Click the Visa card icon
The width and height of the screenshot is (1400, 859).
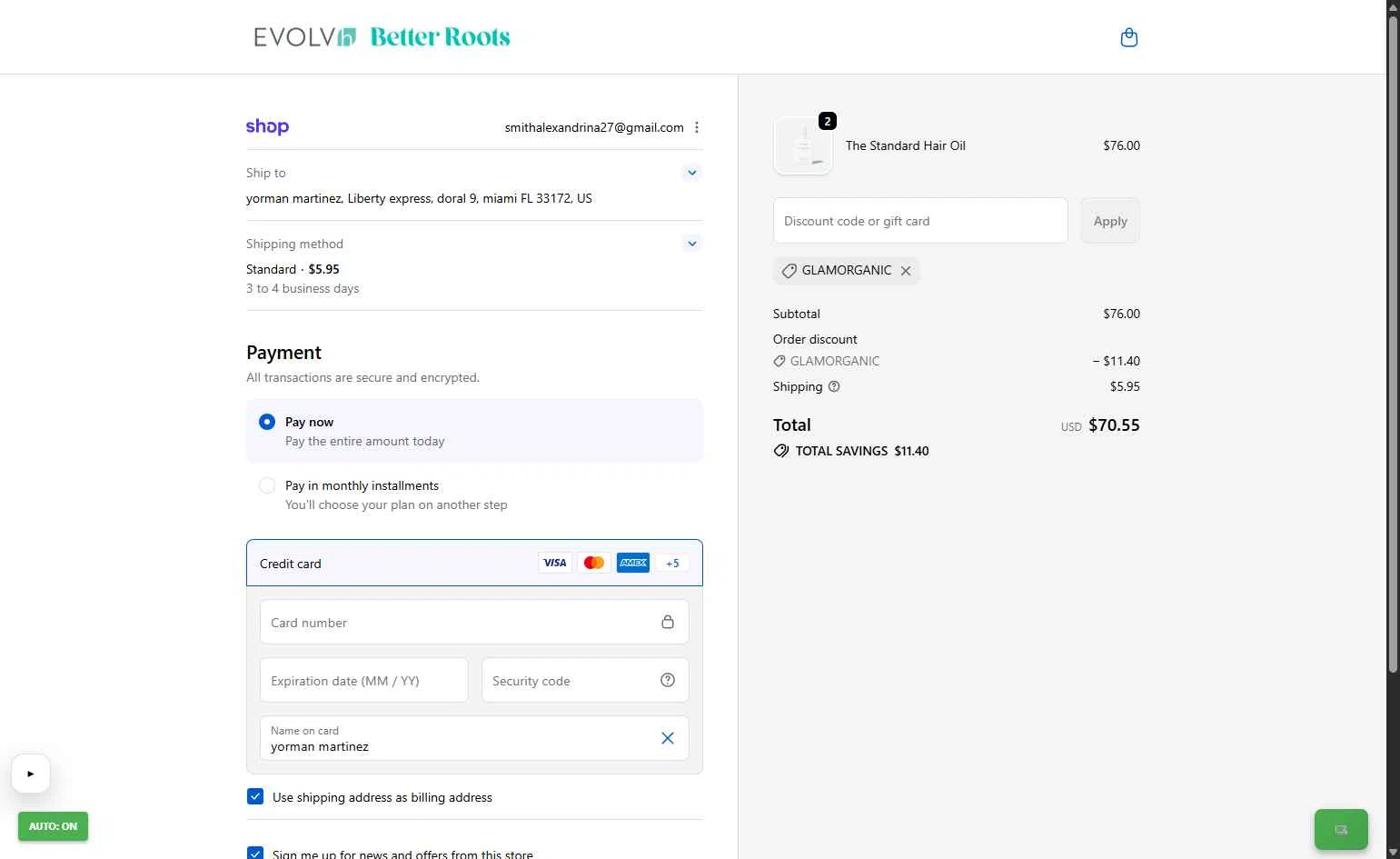click(555, 564)
